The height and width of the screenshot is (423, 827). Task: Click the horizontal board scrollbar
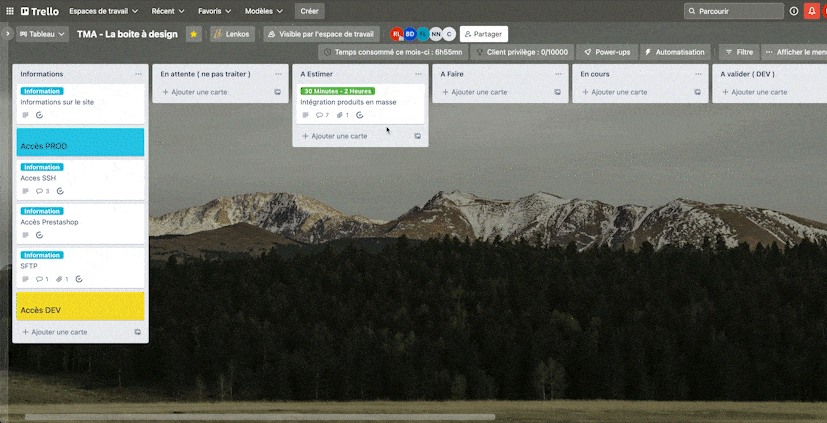point(259,417)
